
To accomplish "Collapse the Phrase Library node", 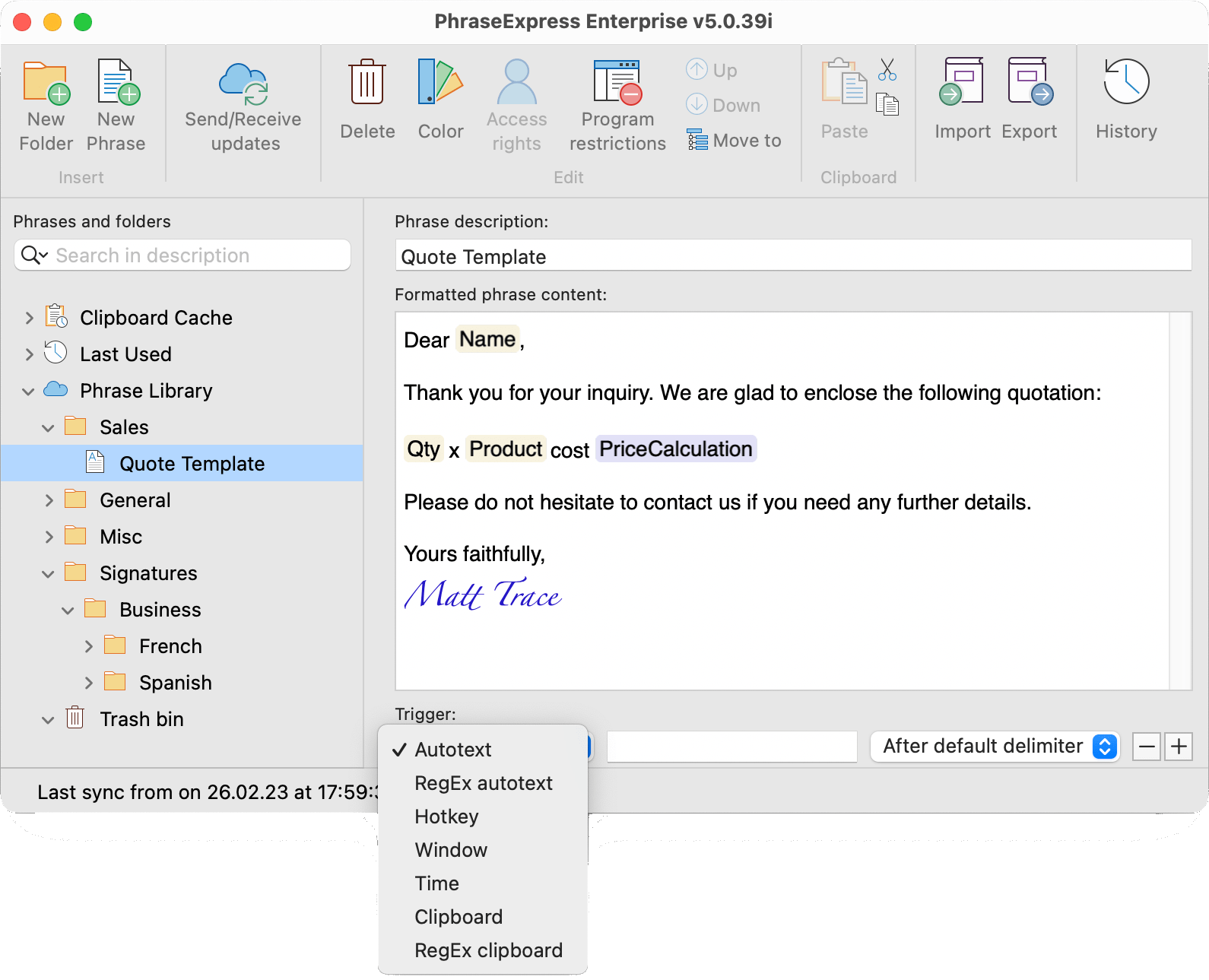I will click(28, 392).
